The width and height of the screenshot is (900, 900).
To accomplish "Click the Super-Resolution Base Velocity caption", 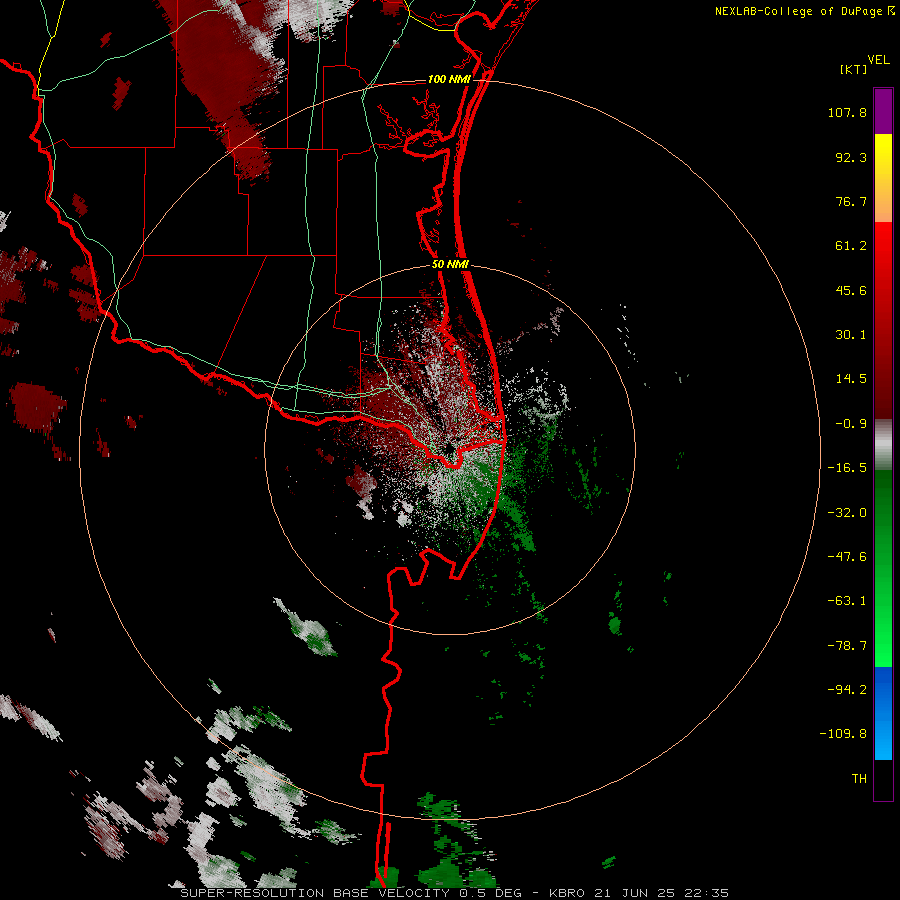I will (454, 893).
